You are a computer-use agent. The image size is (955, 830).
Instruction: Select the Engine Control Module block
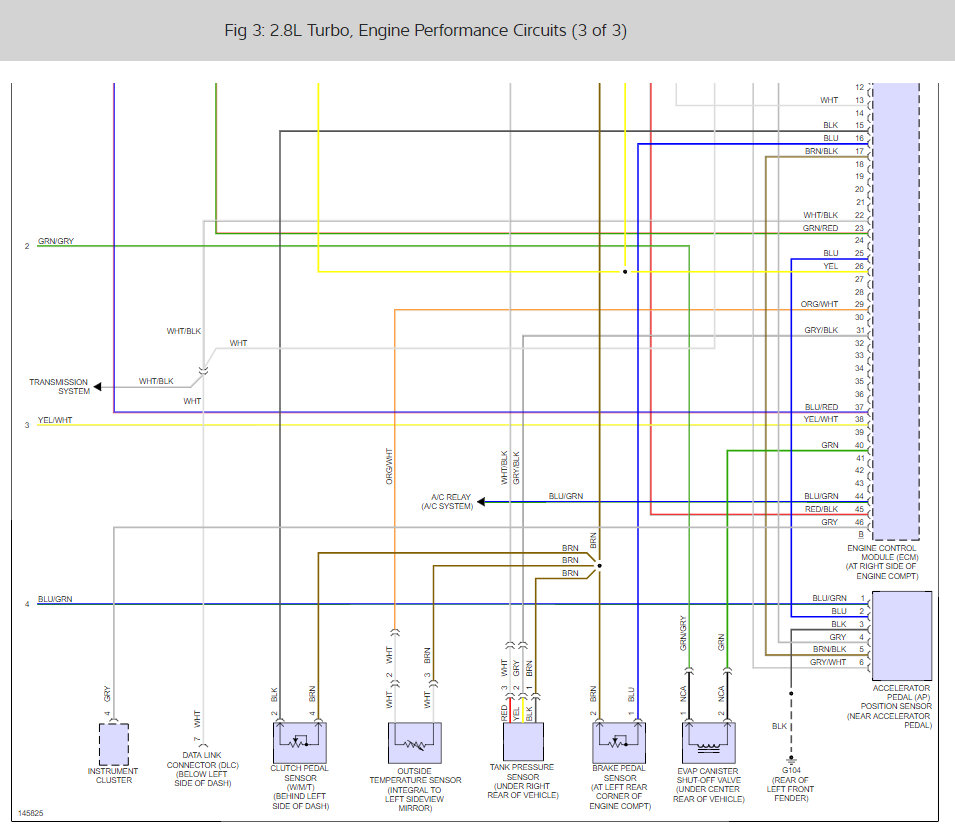tap(896, 311)
